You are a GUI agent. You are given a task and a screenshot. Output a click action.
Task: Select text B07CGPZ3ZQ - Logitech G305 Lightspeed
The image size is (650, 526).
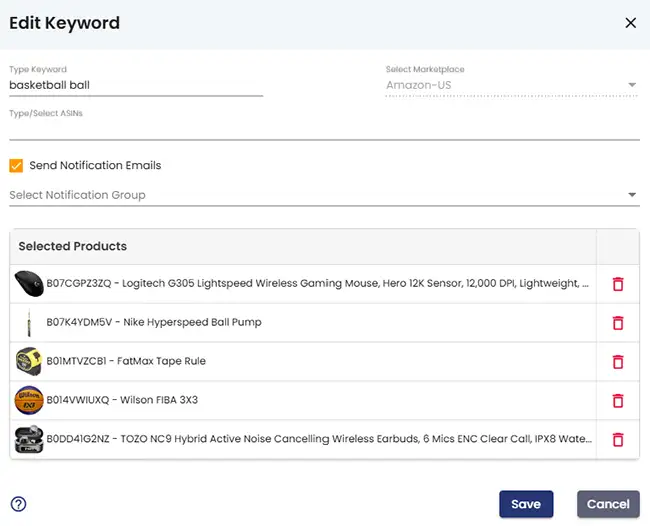149,284
